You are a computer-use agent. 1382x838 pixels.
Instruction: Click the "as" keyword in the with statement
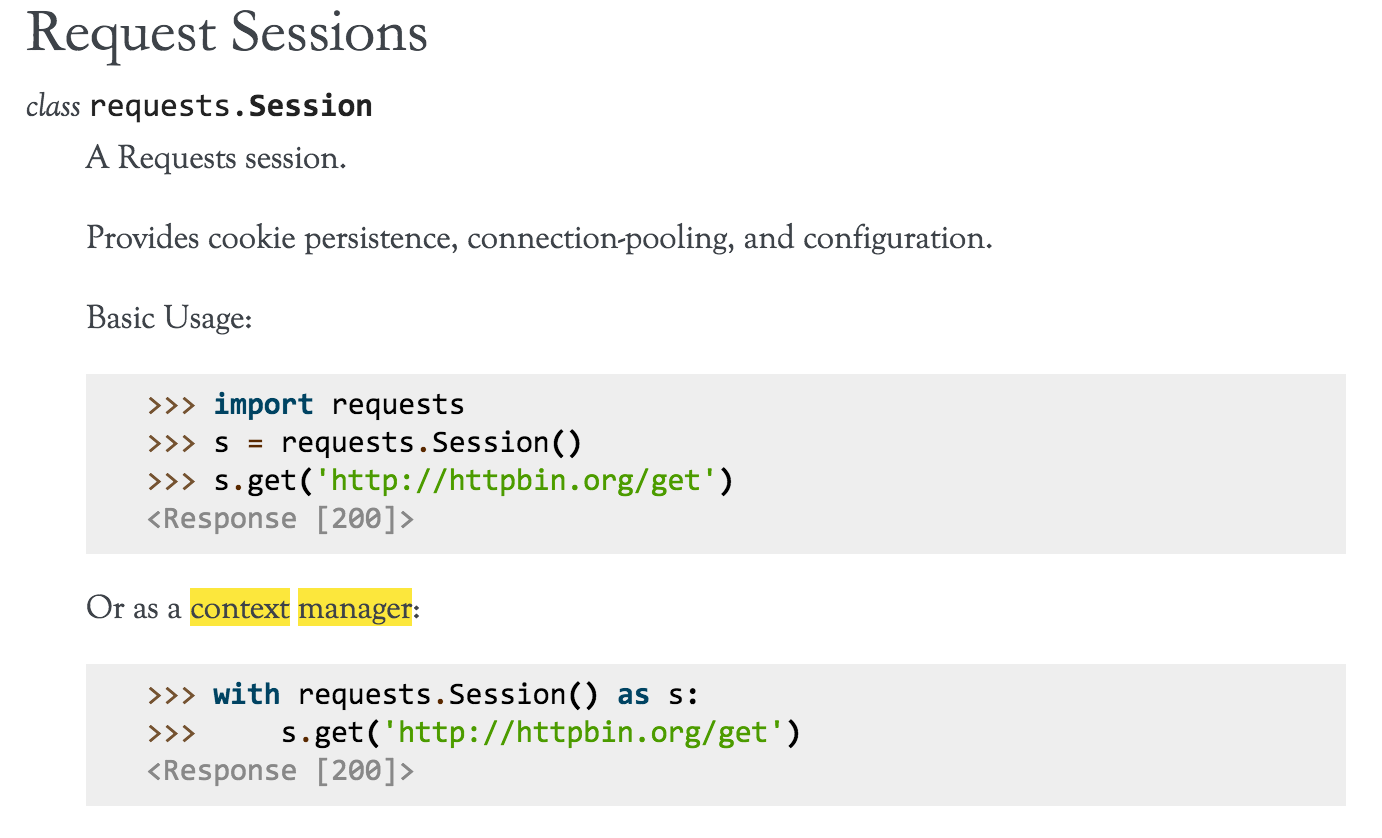pos(633,694)
